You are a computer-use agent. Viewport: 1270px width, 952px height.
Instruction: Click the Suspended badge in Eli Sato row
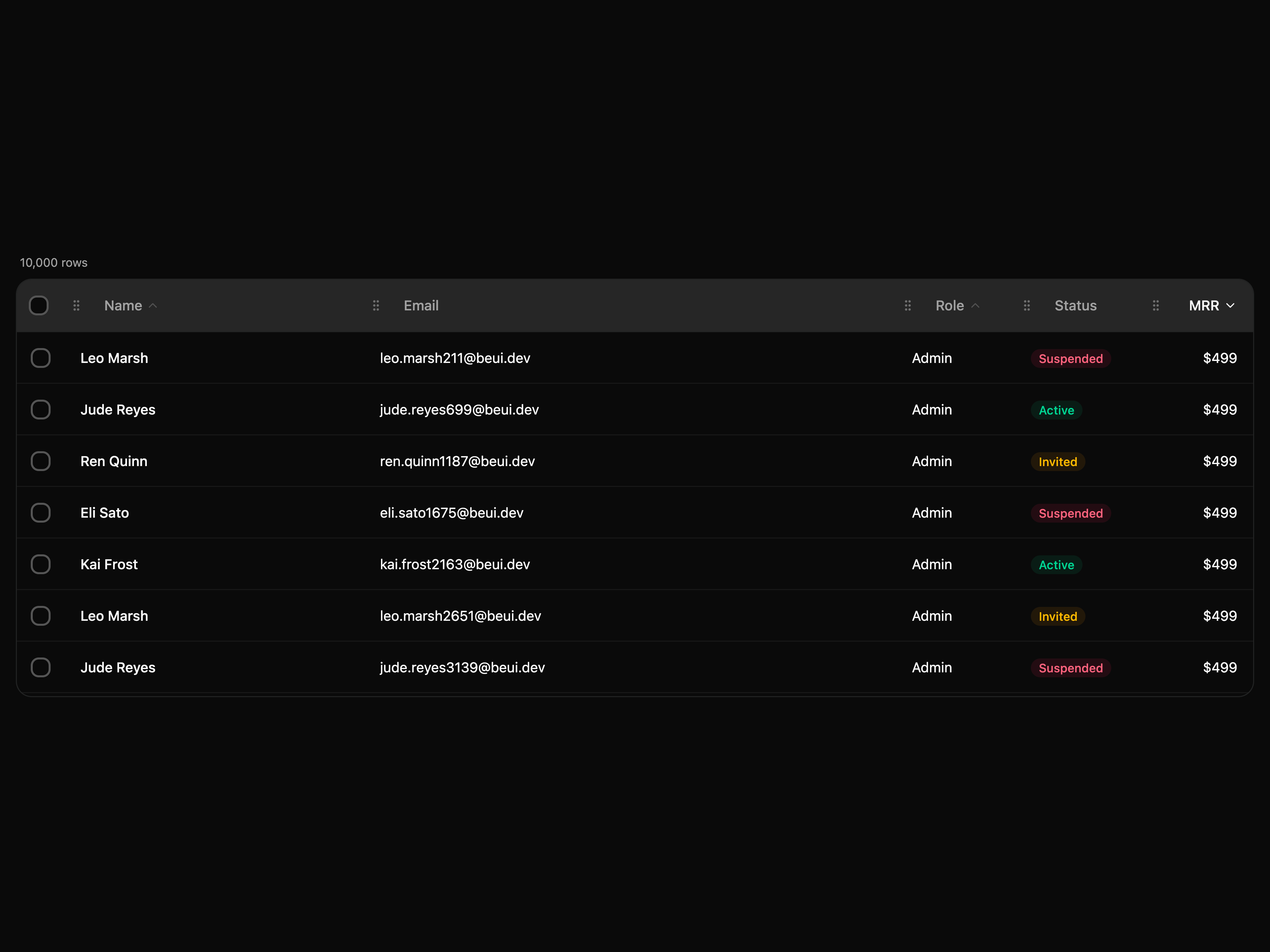[x=1071, y=514]
